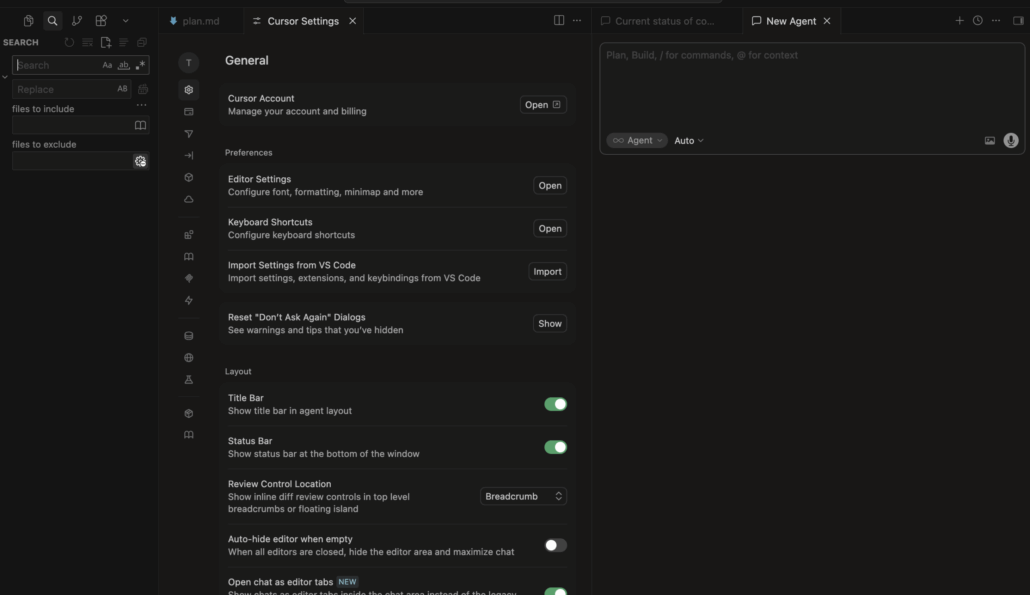Toggle Match Case in search box
This screenshot has width=1030, height=595.
(107, 65)
